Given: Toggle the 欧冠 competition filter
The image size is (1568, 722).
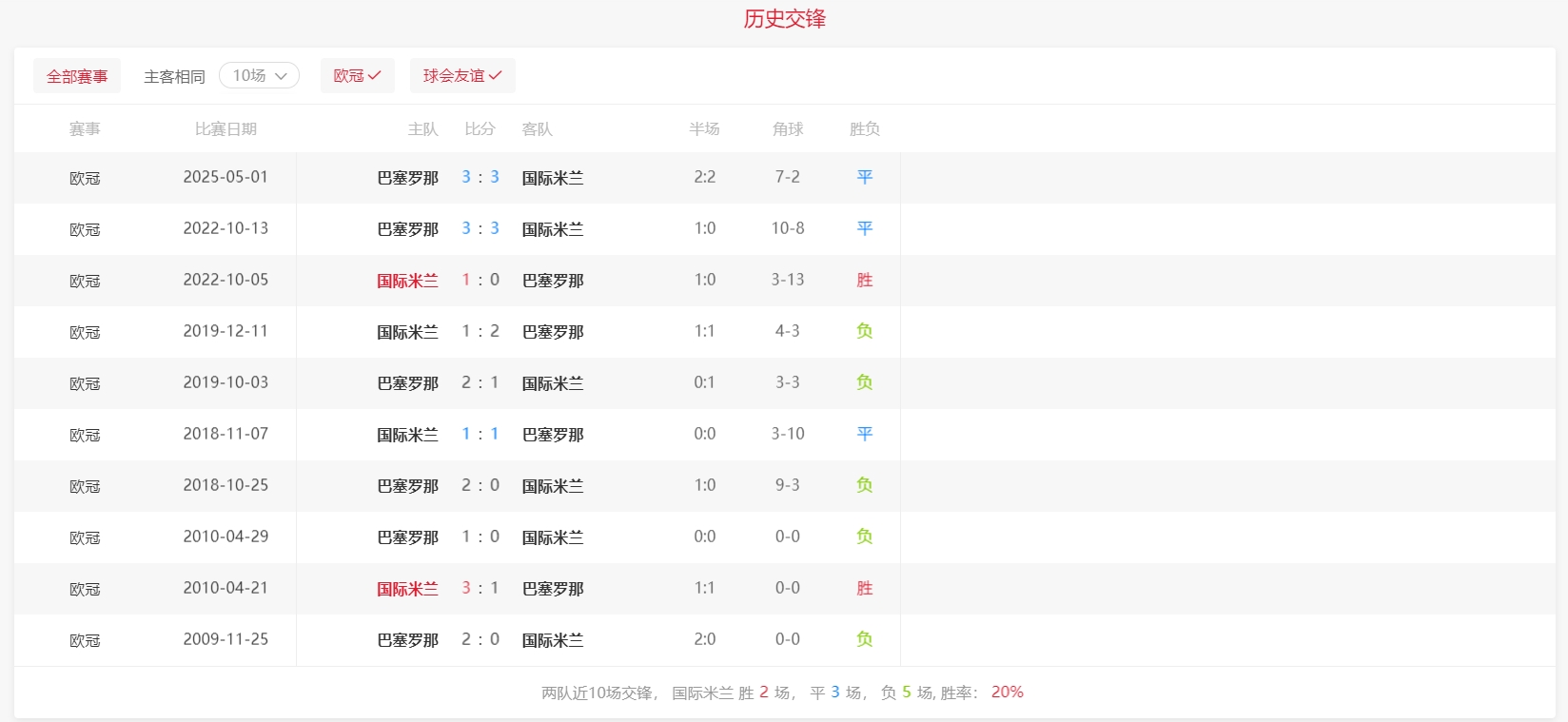Looking at the screenshot, I should click(357, 76).
